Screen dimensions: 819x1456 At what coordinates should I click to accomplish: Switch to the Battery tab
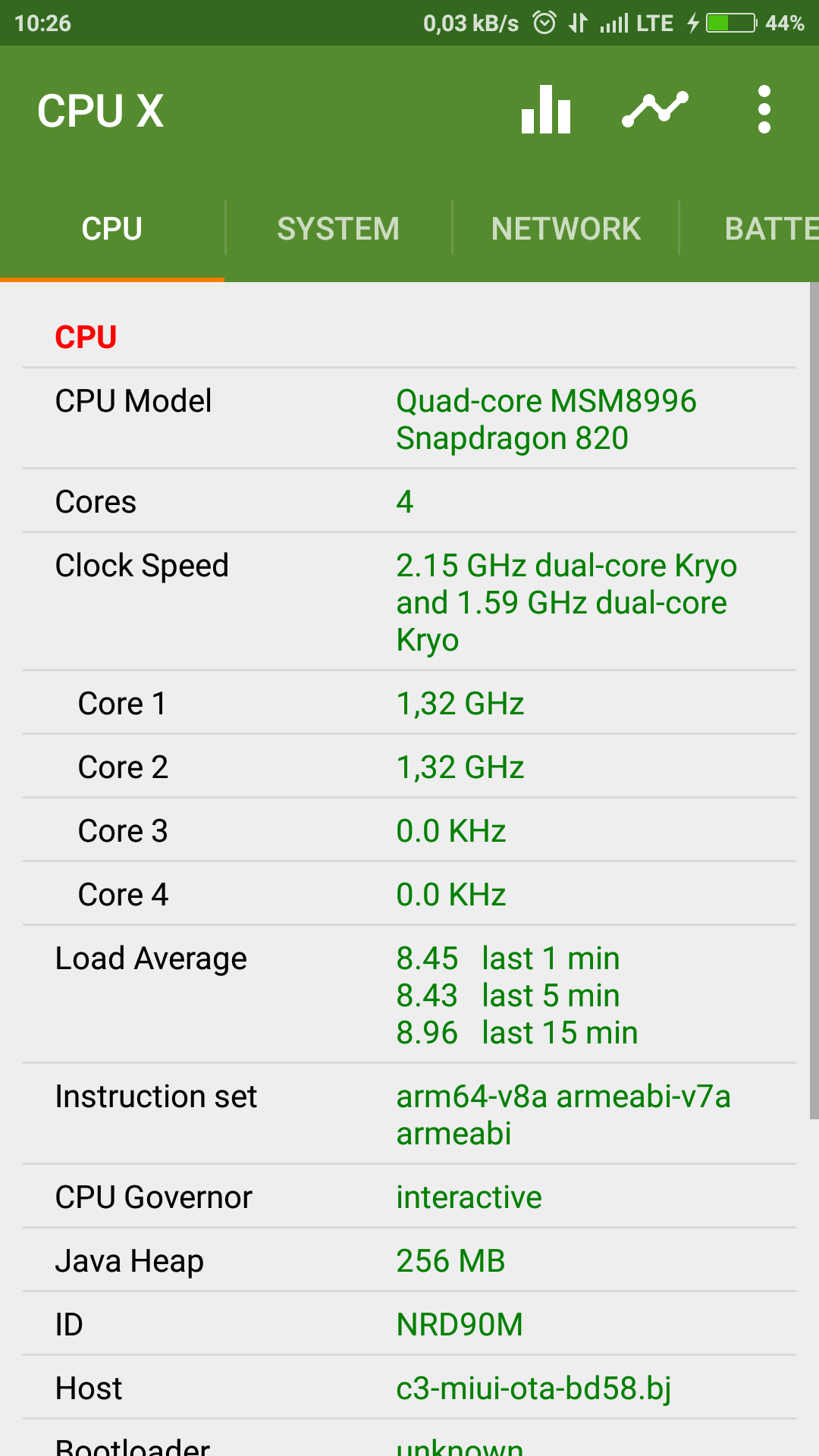pos(770,229)
